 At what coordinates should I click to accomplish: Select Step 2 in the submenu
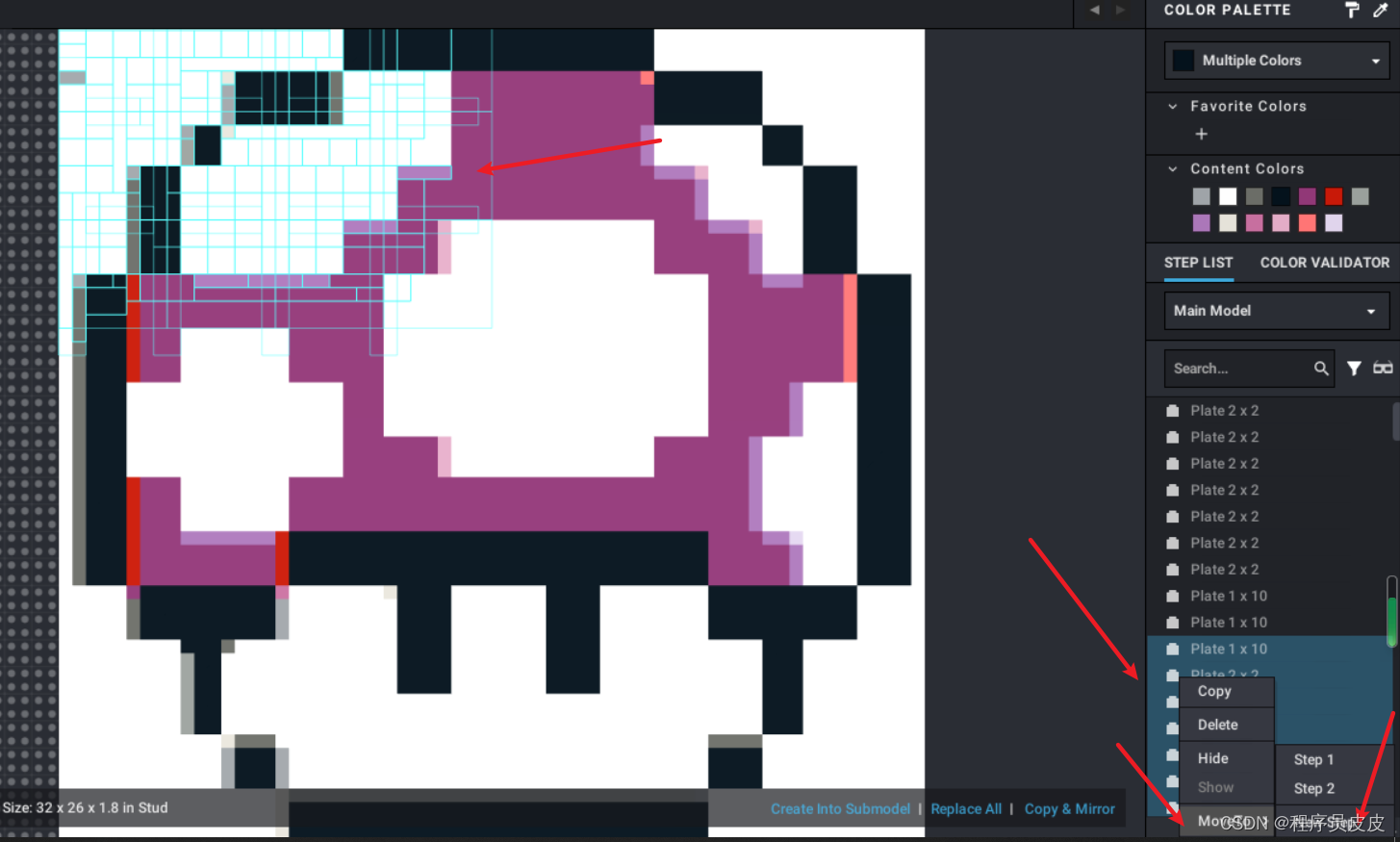click(1335, 789)
